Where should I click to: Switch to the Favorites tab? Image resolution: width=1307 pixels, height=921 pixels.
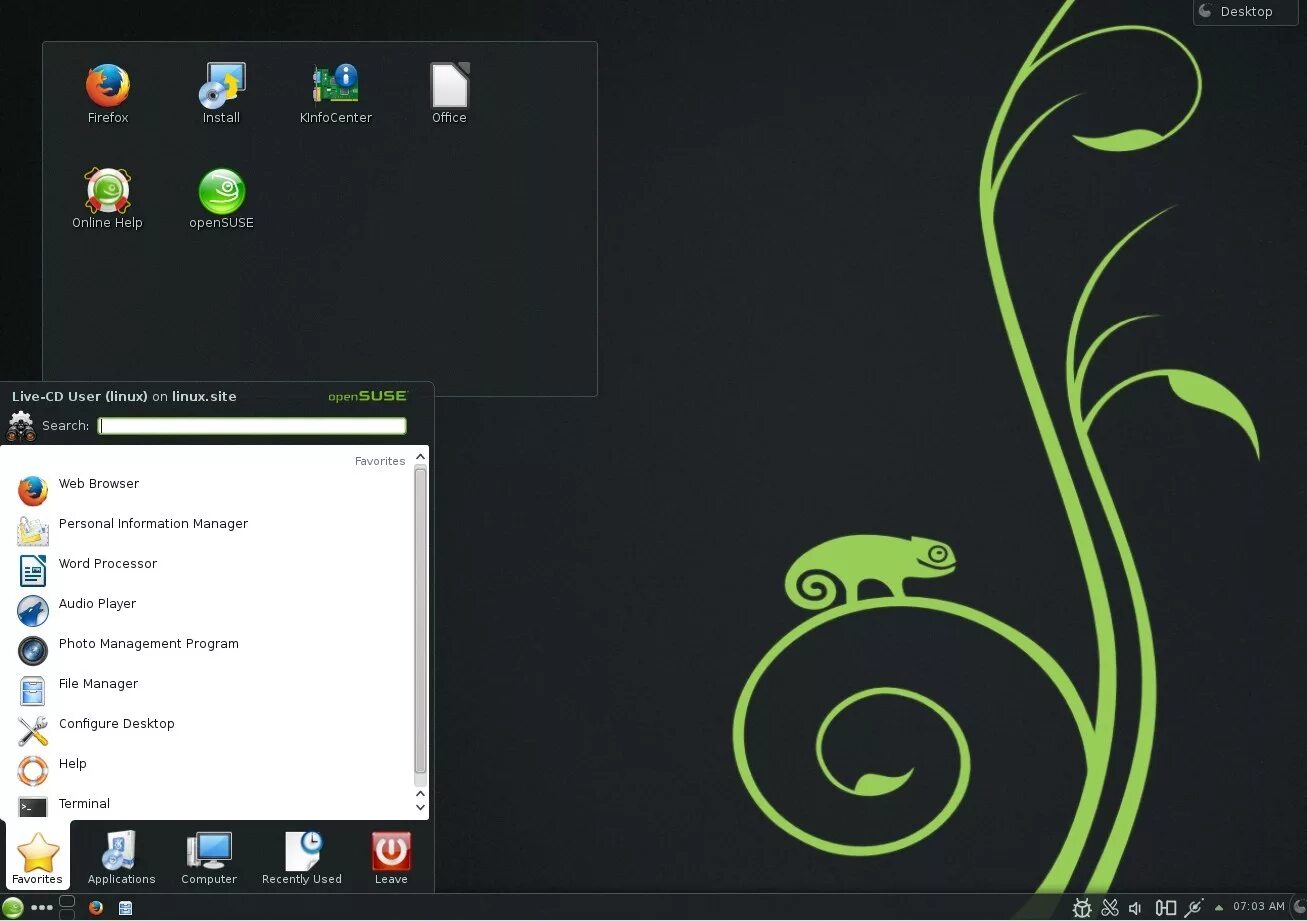[x=37, y=857]
